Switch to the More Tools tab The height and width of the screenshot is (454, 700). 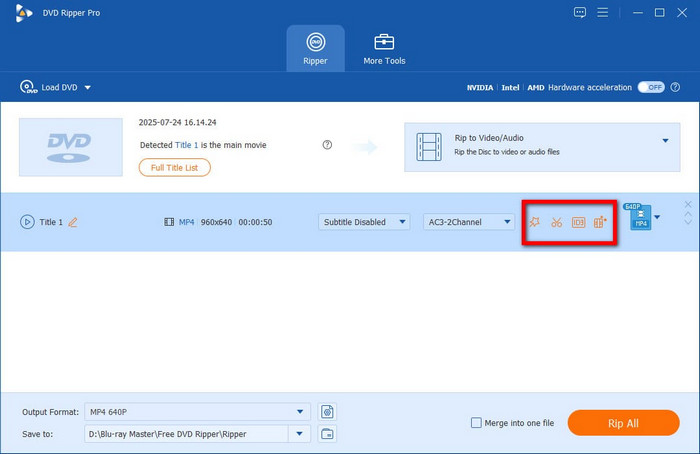coord(384,48)
